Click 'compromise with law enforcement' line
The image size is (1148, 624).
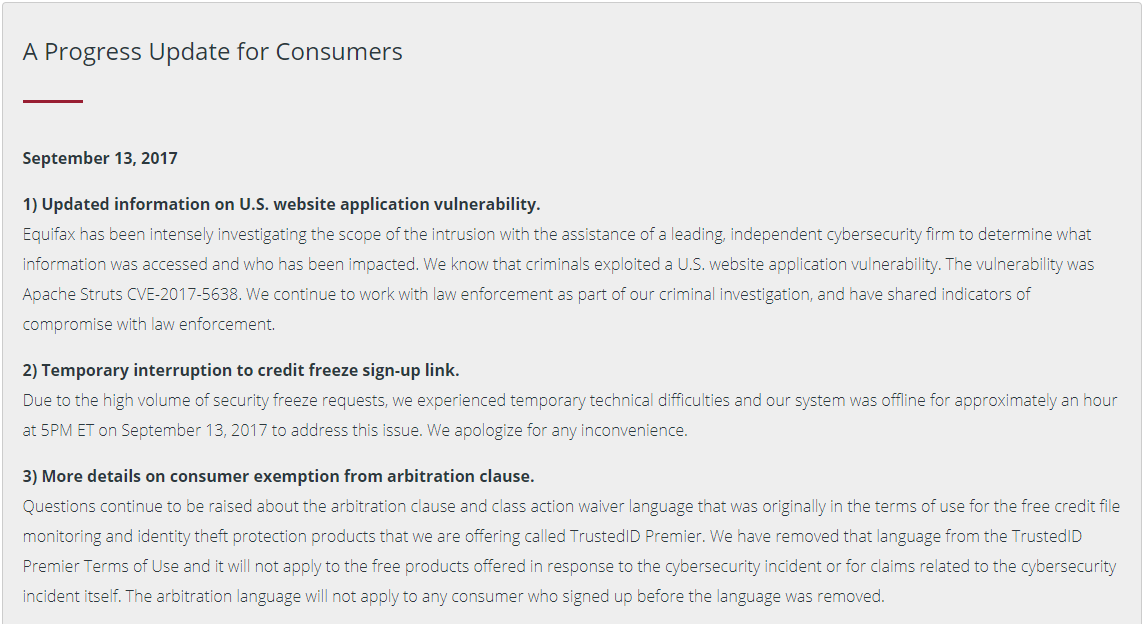149,324
